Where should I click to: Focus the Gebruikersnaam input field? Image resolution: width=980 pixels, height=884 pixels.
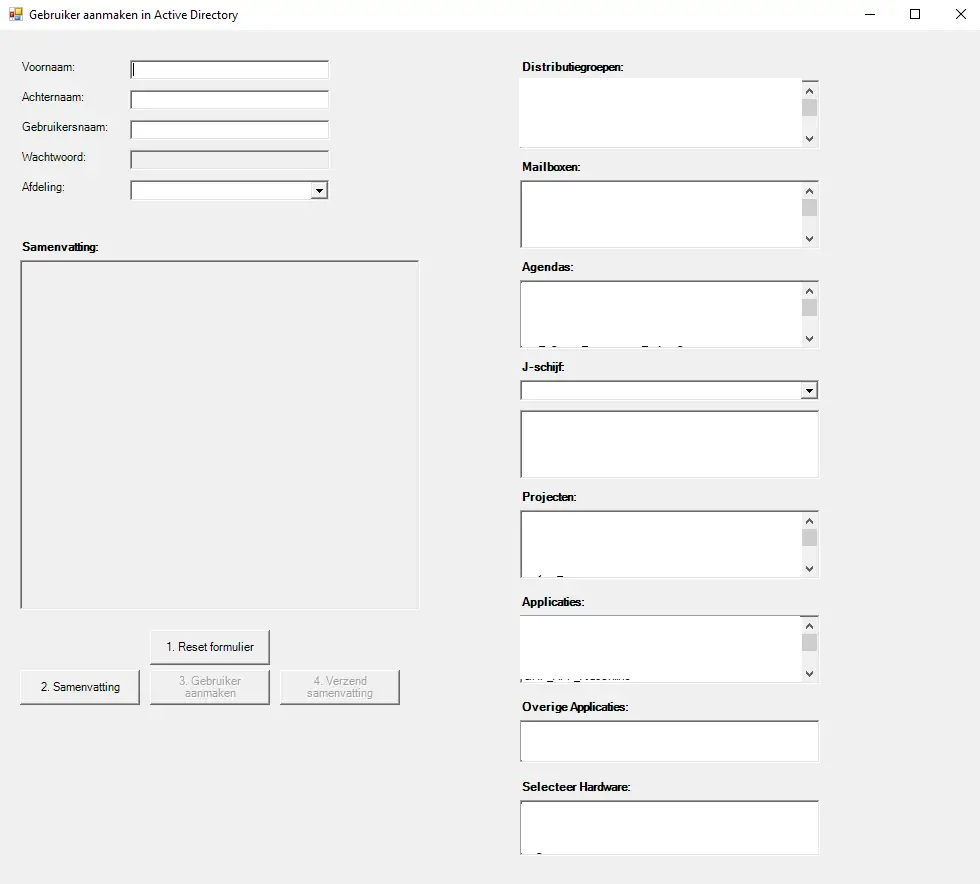tap(229, 130)
